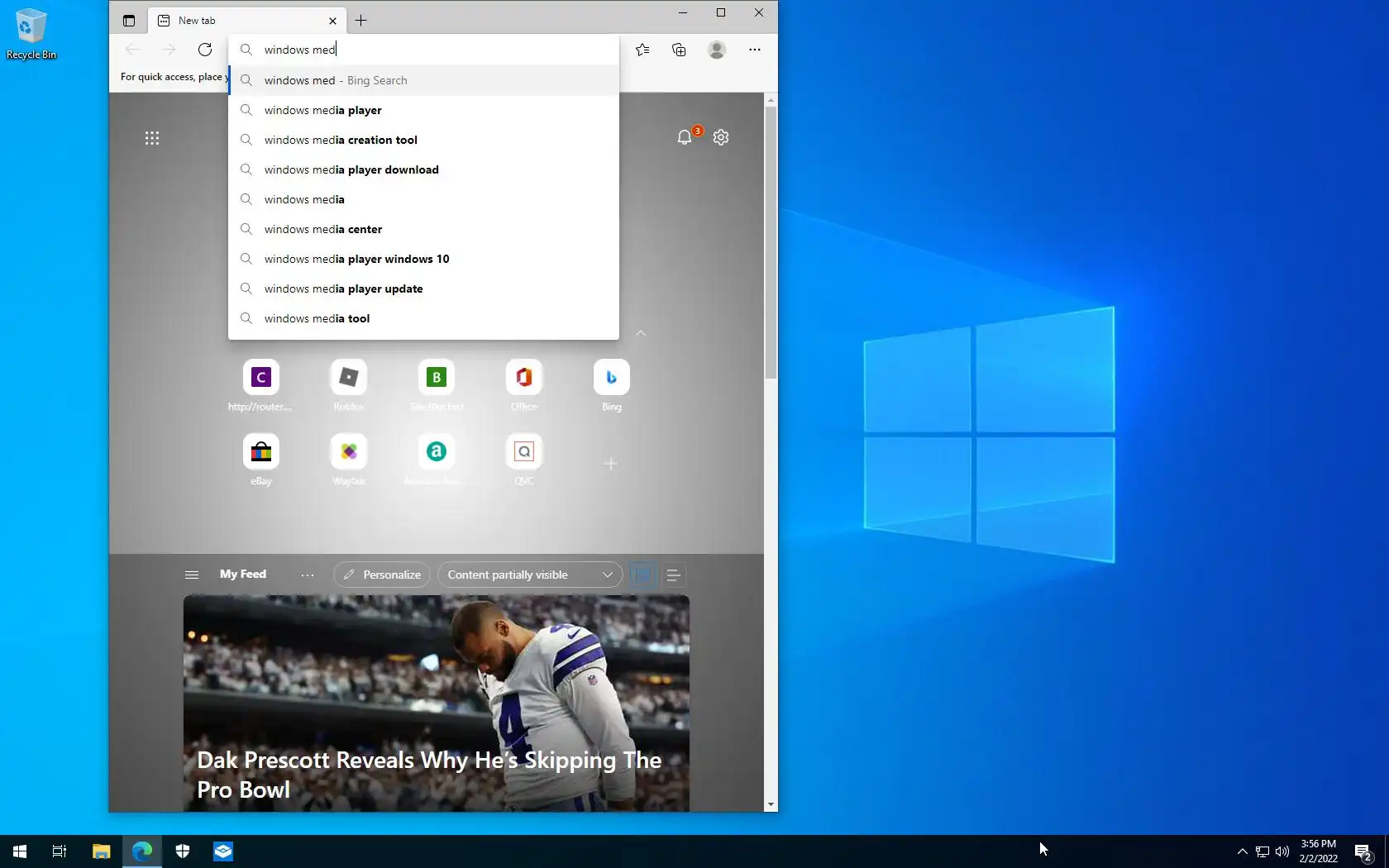Viewport: 1389px width, 868px height.
Task: Open the notifications bell
Action: 685,137
